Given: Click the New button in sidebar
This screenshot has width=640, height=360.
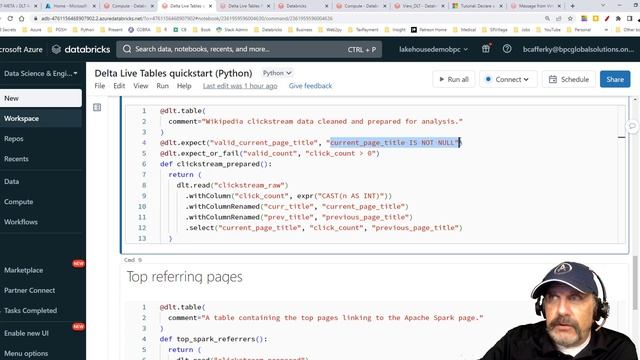Looking at the screenshot, I should (x=41, y=98).
